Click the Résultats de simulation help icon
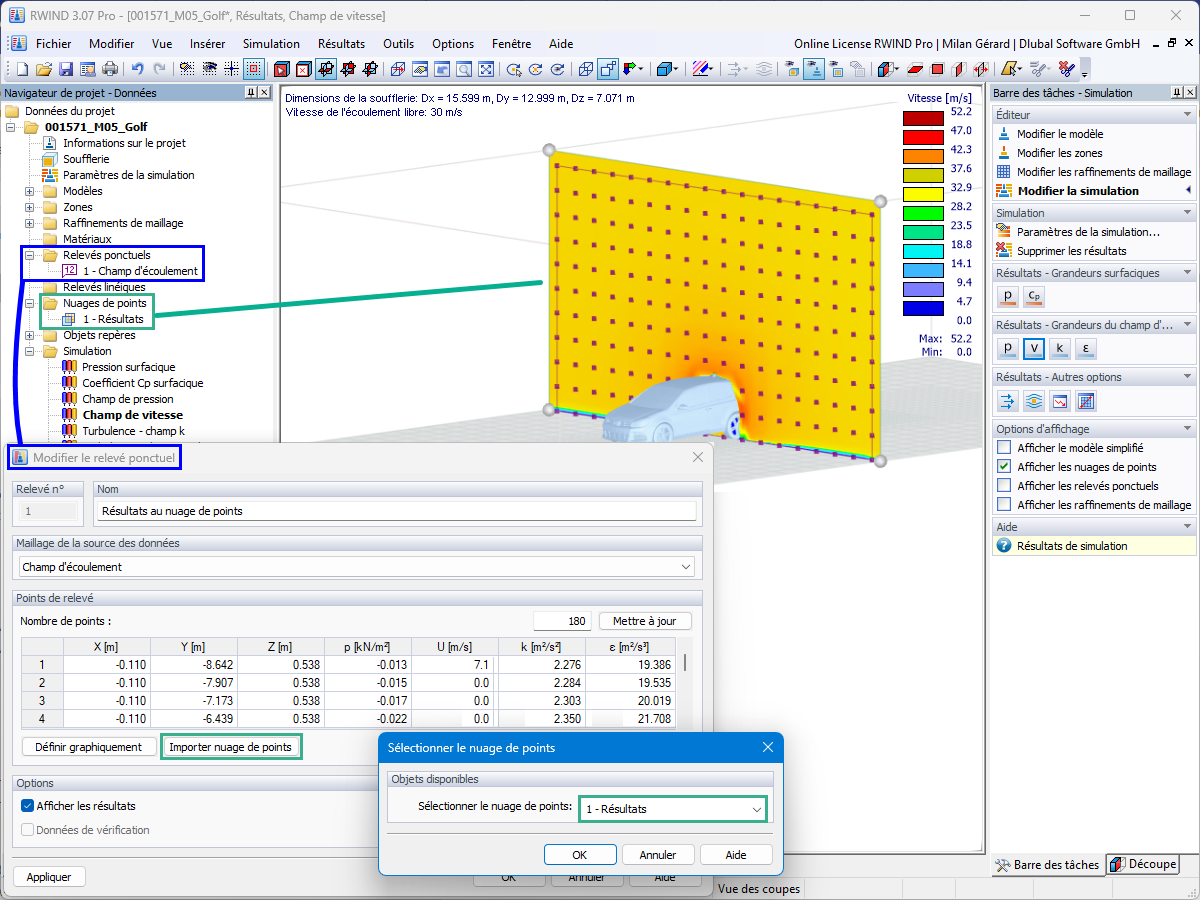 point(1004,546)
